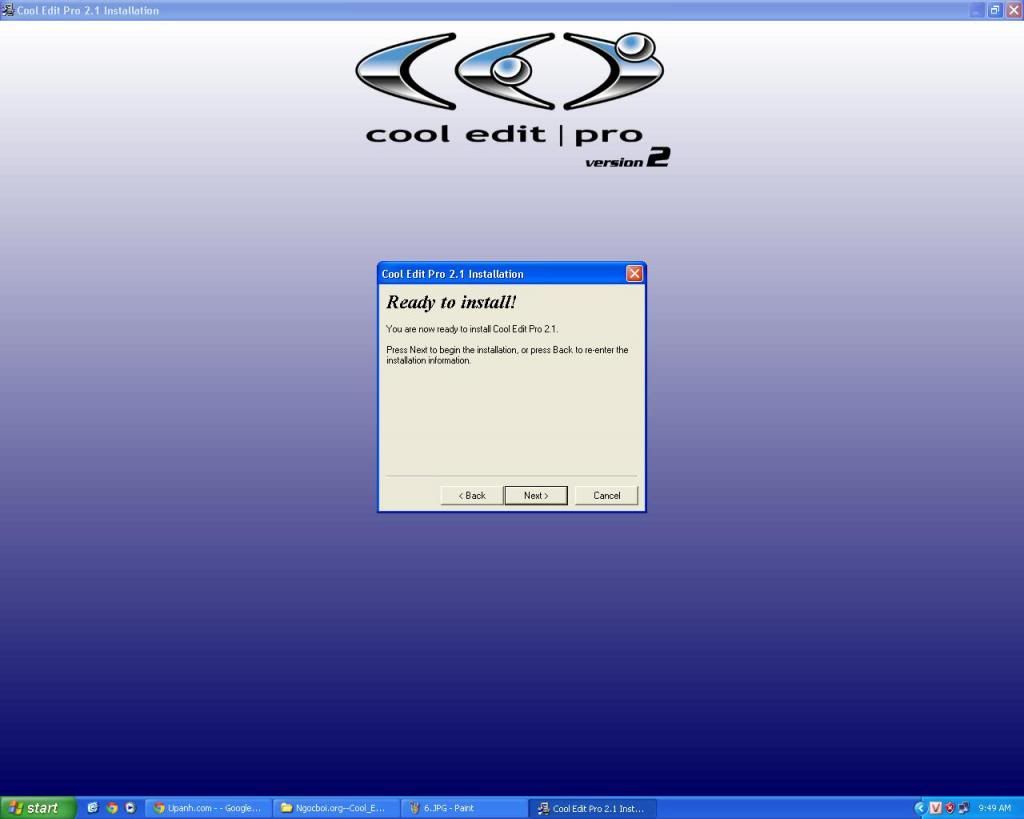Screen dimensions: 1024x819
Task: Open the Windows Start menu
Action: coord(38,808)
